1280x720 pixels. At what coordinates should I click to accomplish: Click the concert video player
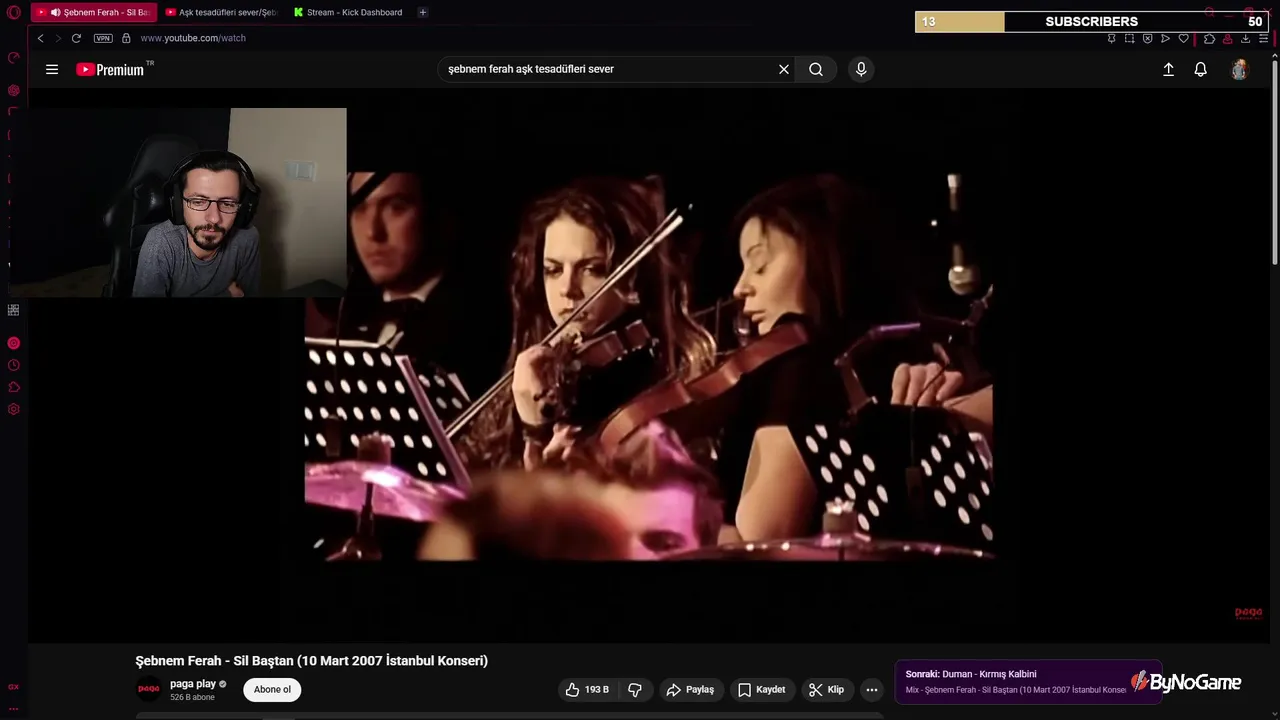coord(648,365)
